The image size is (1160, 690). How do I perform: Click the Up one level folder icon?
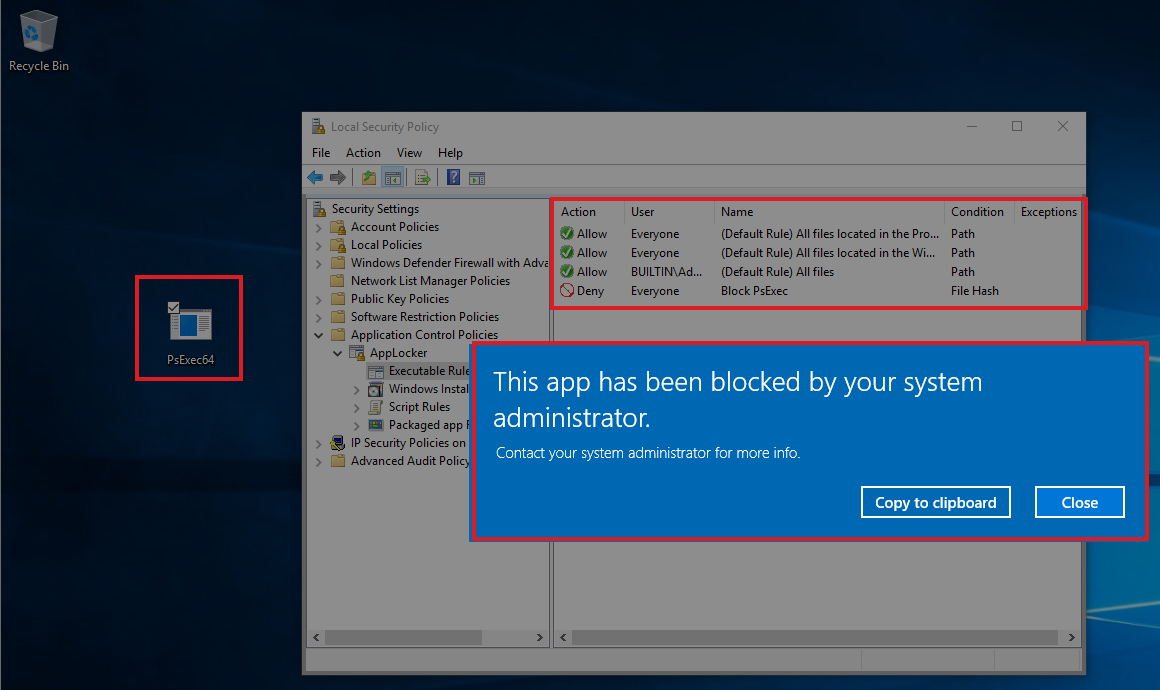(x=368, y=177)
